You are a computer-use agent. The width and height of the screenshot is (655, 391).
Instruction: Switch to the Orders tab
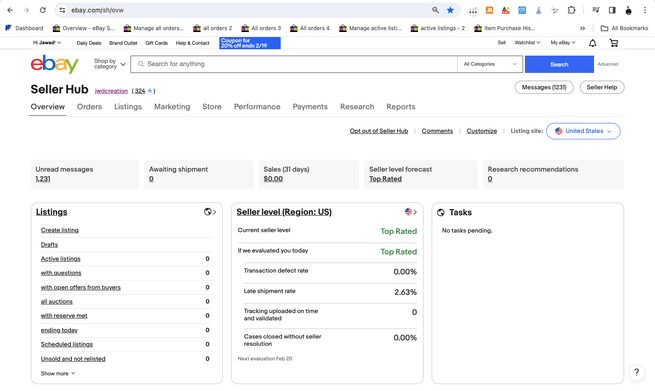click(89, 107)
